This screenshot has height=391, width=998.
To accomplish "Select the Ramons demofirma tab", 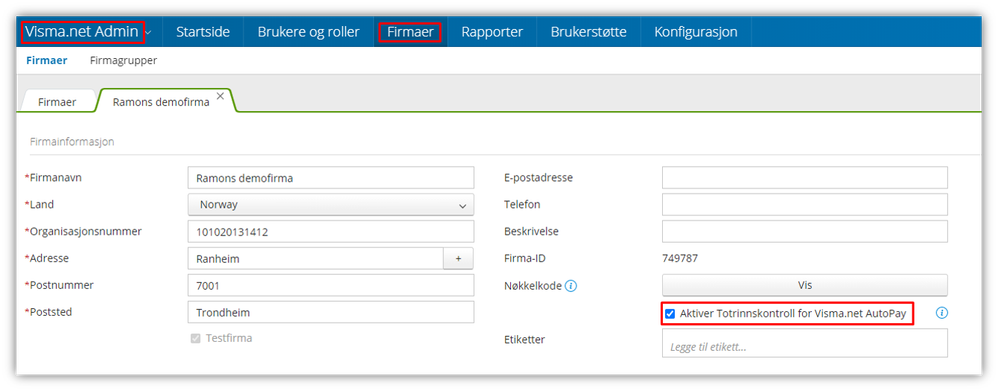I will click(x=161, y=102).
